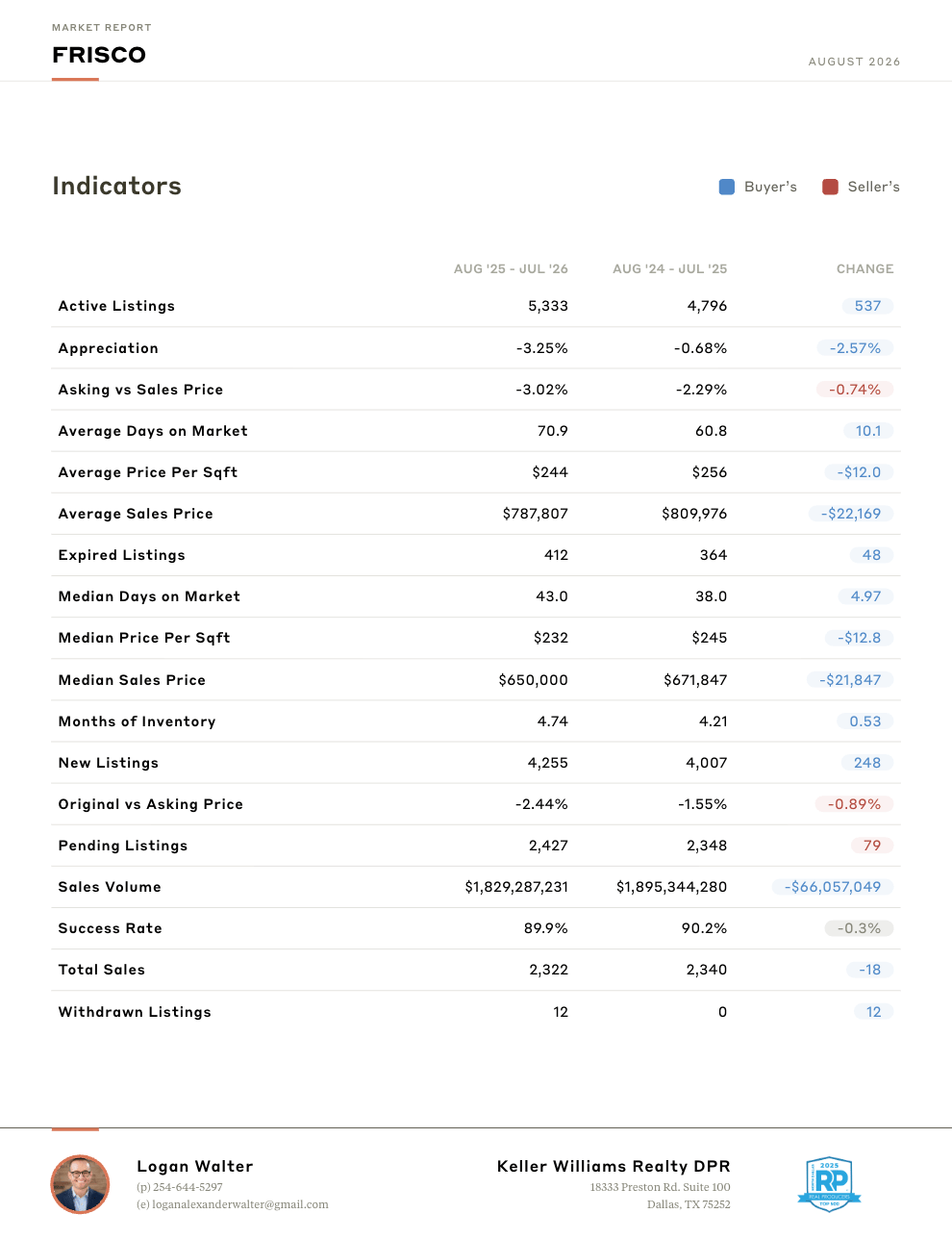Click the FRISCO report title
The height and width of the screenshot is (1239, 952).
pos(99,55)
